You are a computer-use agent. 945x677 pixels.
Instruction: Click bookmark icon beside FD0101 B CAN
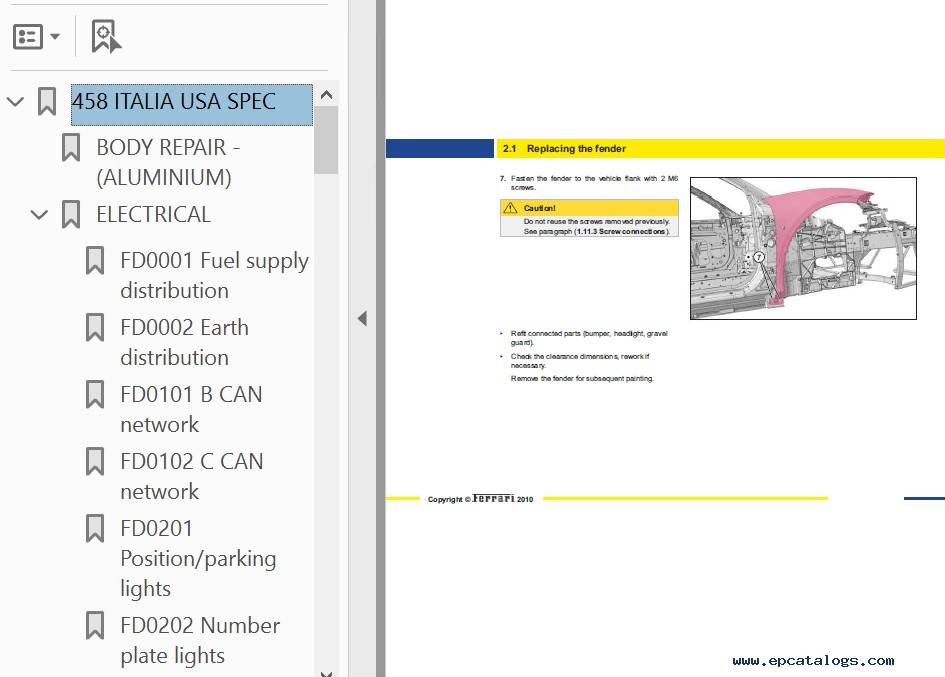[95, 394]
